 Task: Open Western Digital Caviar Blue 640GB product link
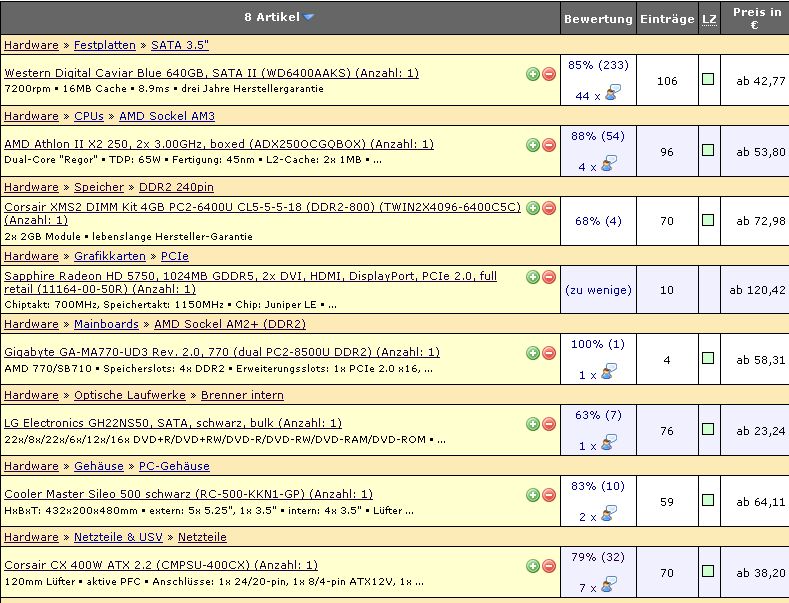[x=211, y=73]
